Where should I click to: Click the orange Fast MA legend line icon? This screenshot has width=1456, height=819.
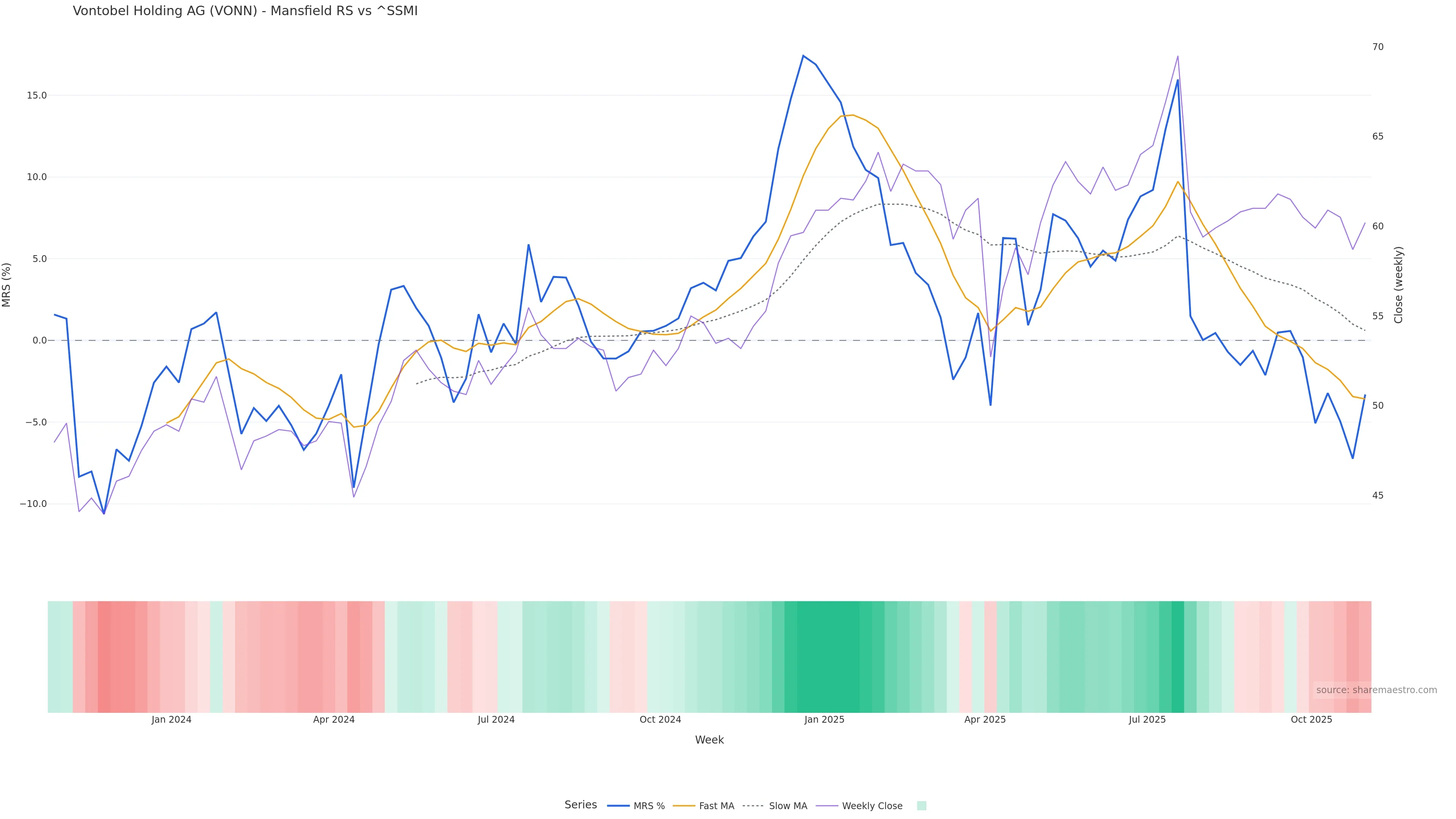684,806
